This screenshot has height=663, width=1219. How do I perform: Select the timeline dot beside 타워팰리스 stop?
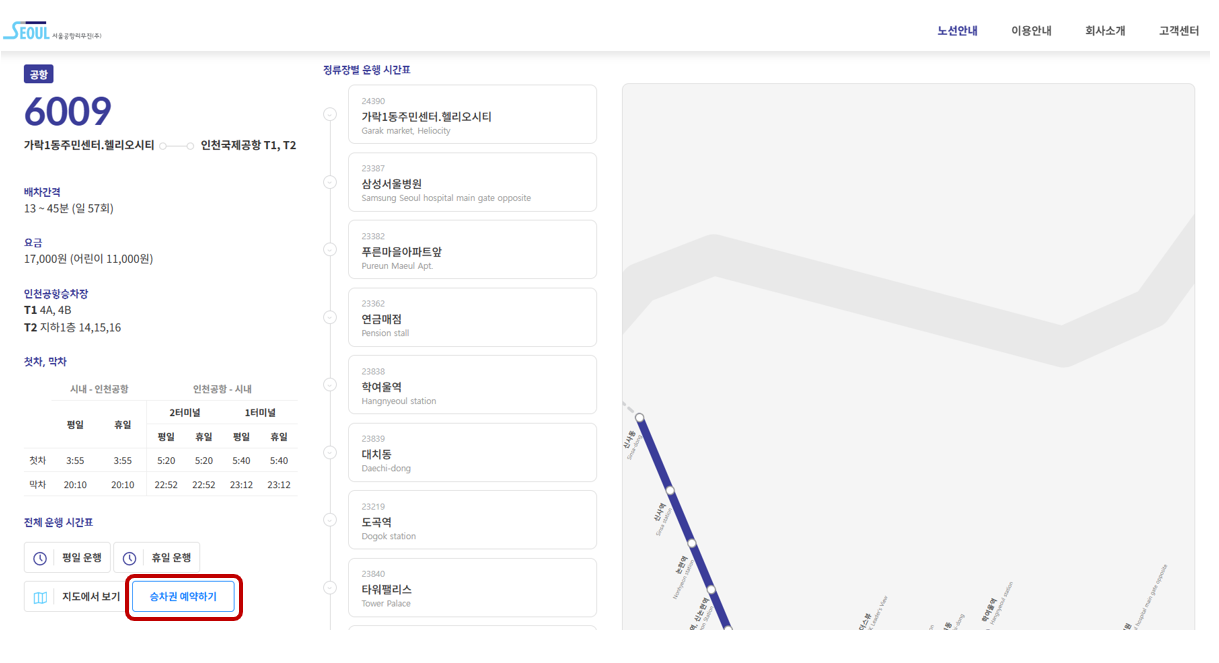[330, 588]
